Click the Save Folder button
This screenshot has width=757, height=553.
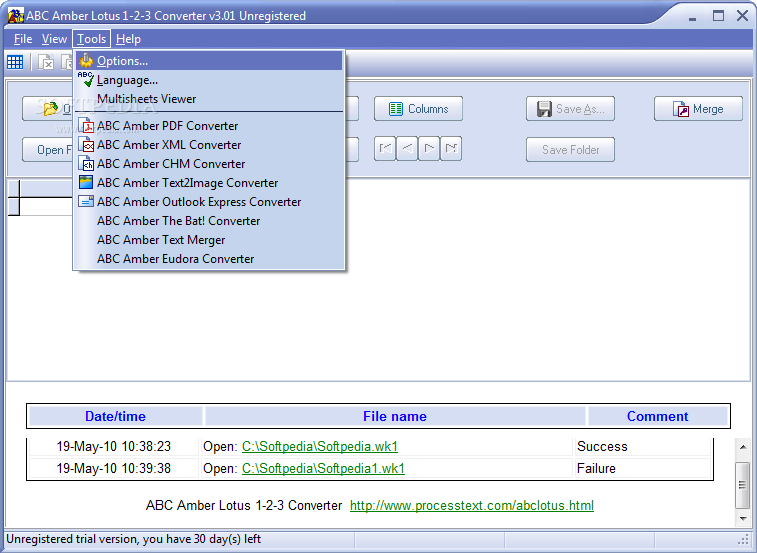point(570,150)
